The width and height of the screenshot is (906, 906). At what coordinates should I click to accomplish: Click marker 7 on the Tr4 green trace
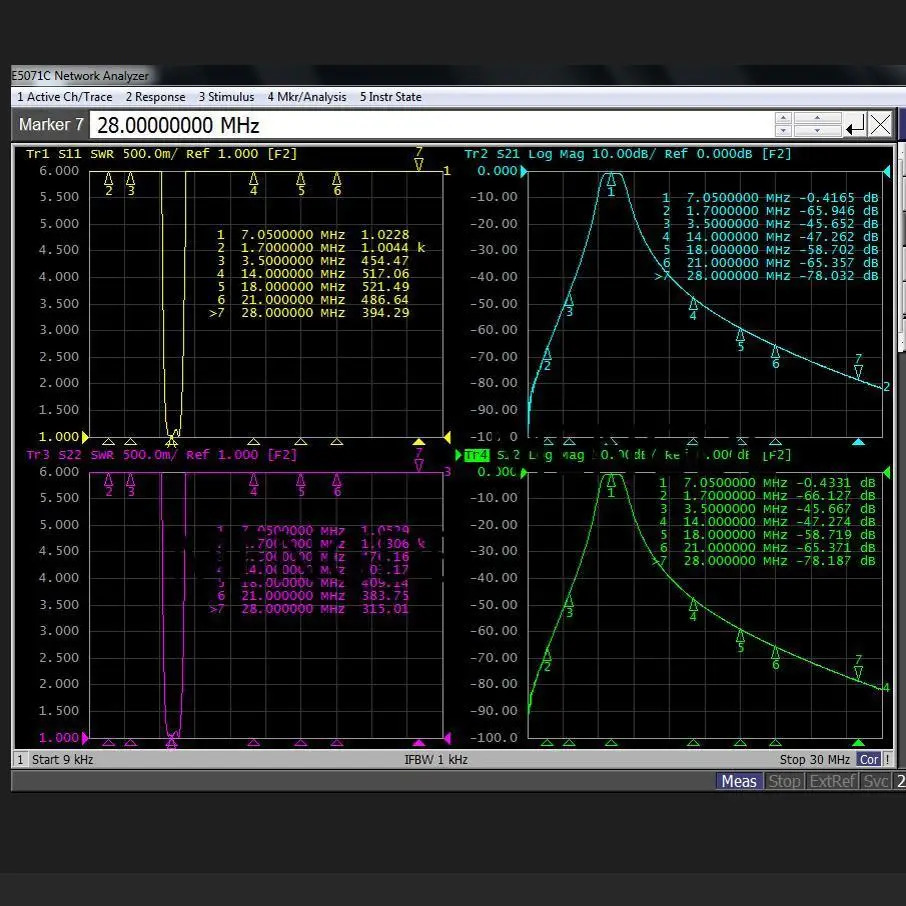[x=858, y=667]
